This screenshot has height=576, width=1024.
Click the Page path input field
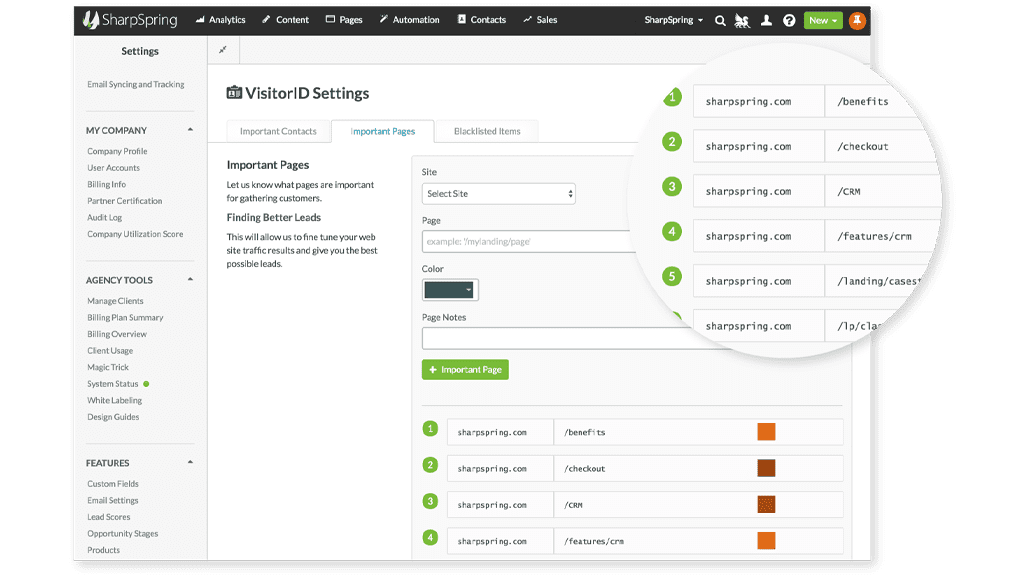pyautogui.click(x=529, y=242)
